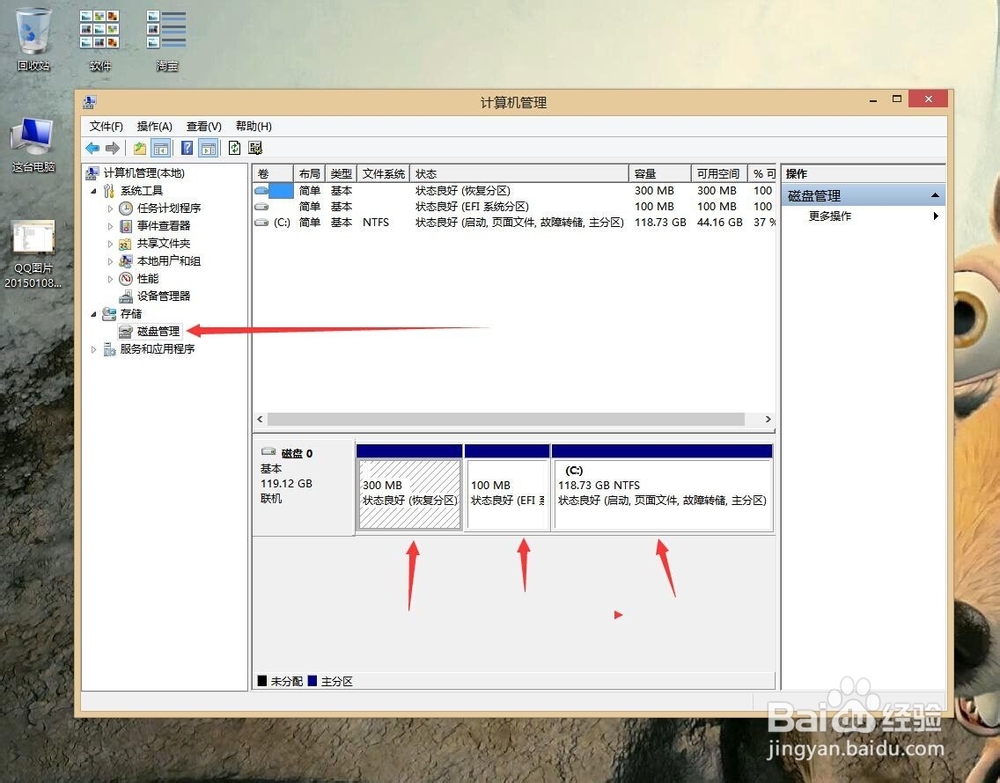Select the (C:) 118.73 GB NTFS partition block
This screenshot has height=783, width=1000.
point(663,494)
